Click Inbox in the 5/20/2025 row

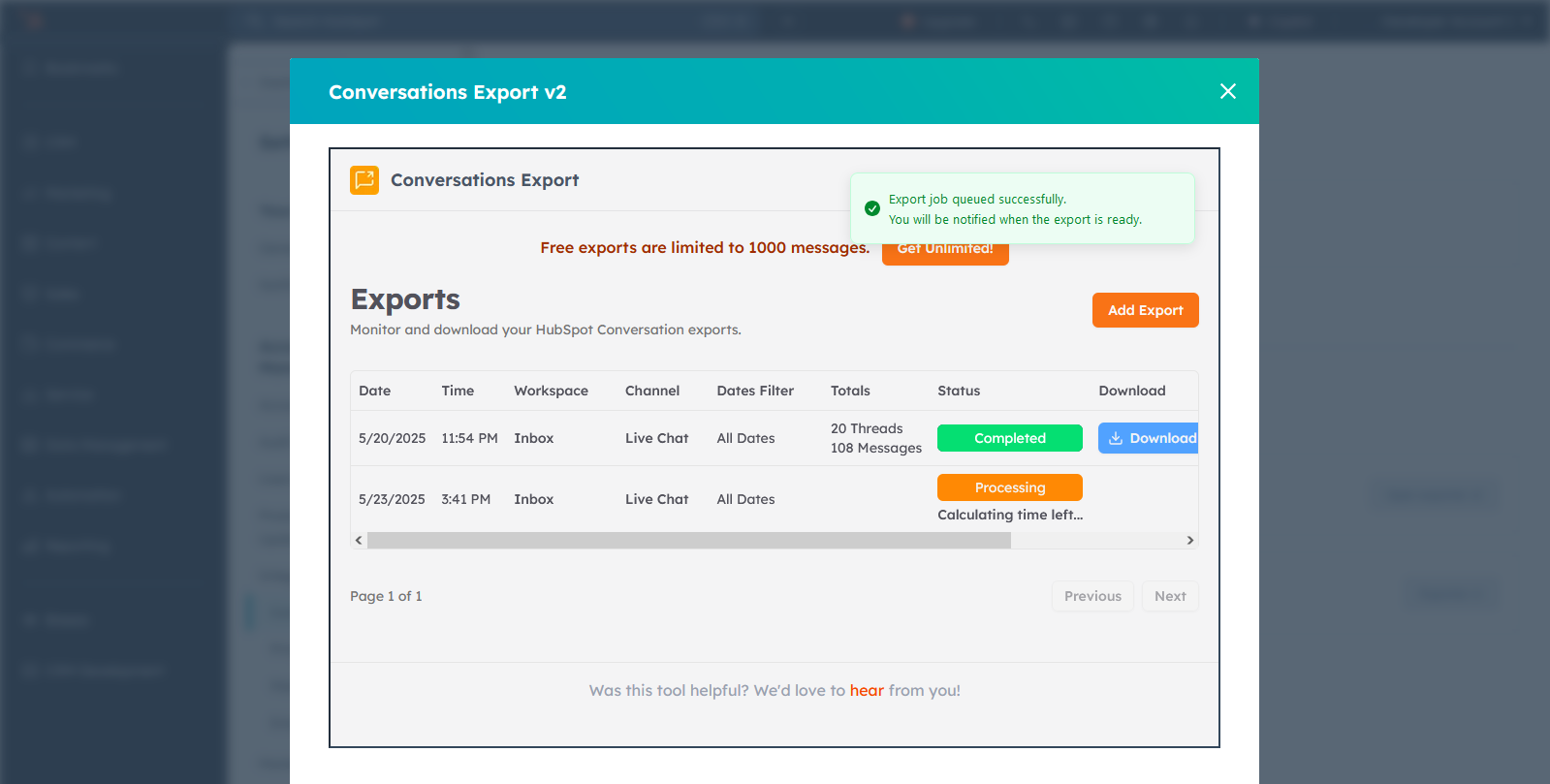534,438
